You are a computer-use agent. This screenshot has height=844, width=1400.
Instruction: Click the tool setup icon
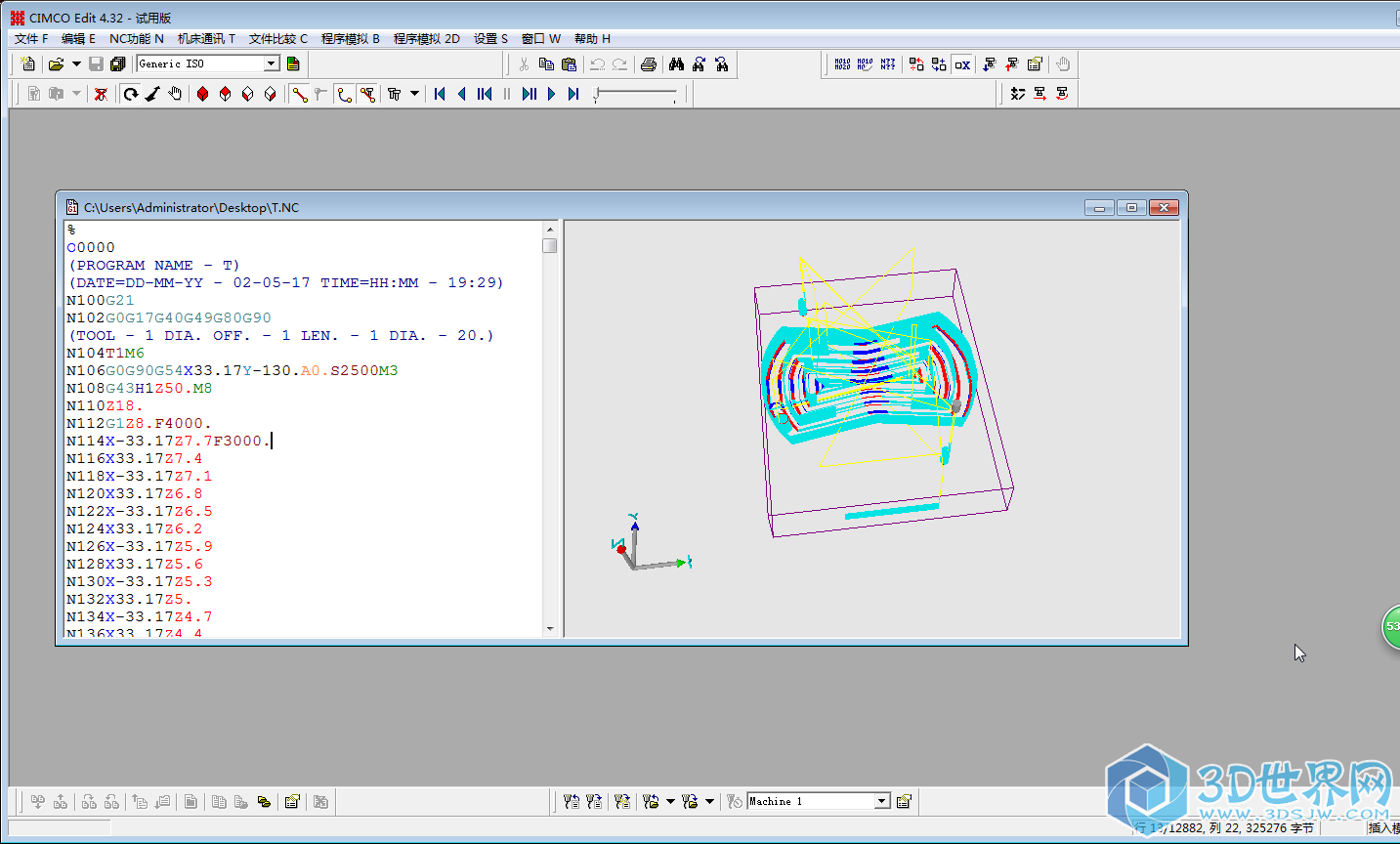(x=395, y=94)
